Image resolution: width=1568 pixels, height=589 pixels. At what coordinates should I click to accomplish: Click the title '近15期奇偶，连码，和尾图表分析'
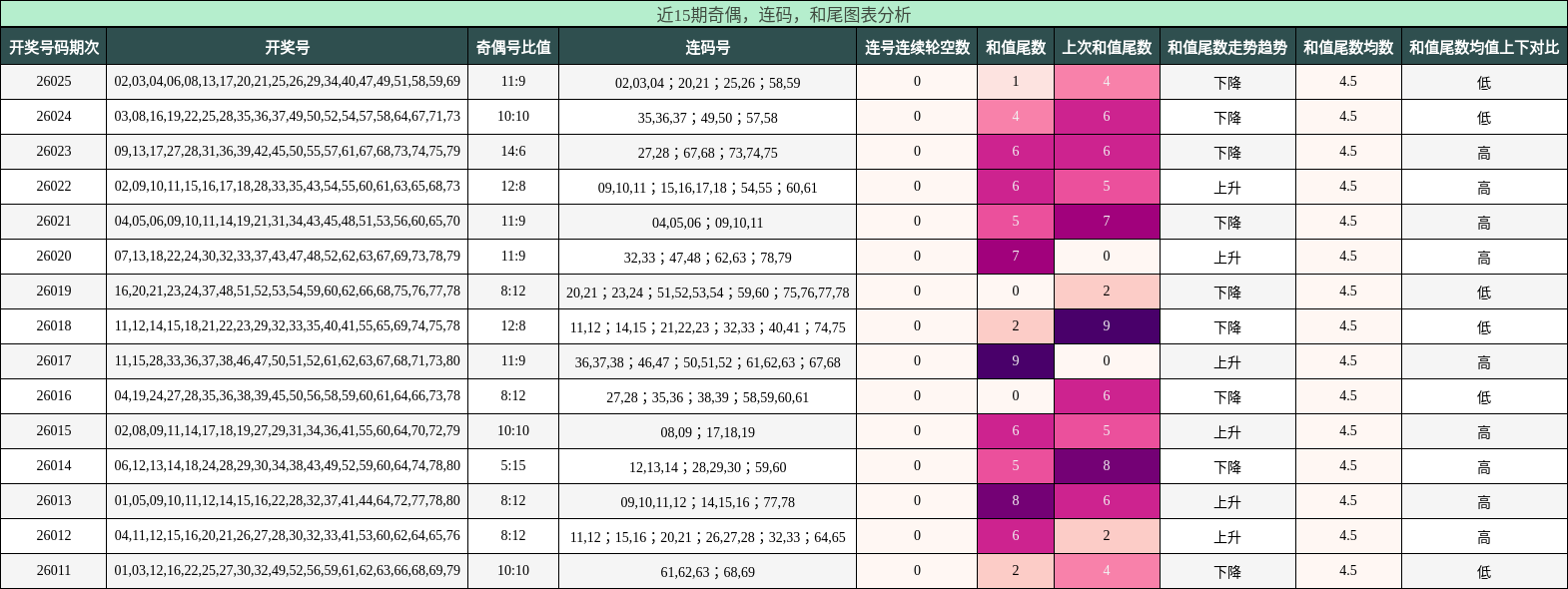[783, 14]
